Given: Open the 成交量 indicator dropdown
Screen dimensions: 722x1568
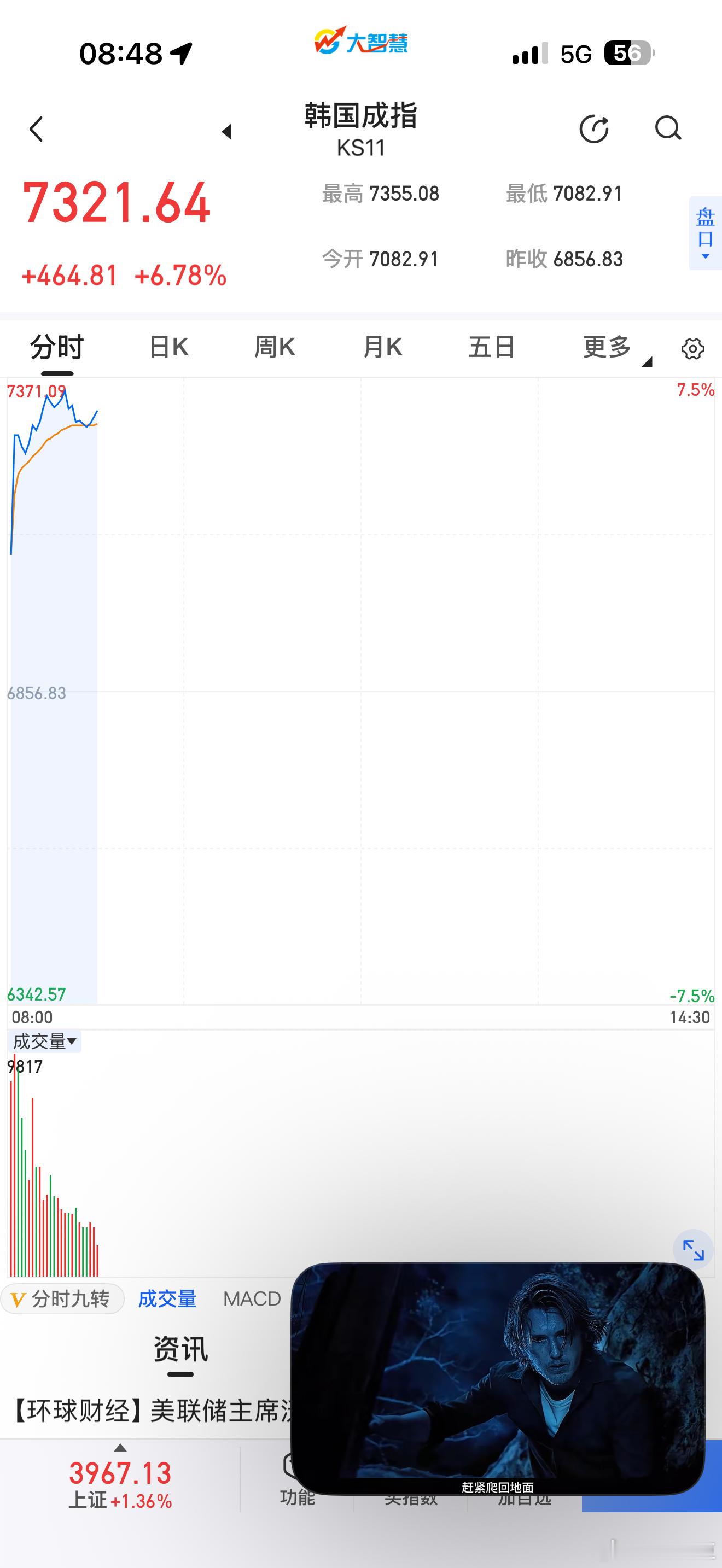Looking at the screenshot, I should (45, 1042).
